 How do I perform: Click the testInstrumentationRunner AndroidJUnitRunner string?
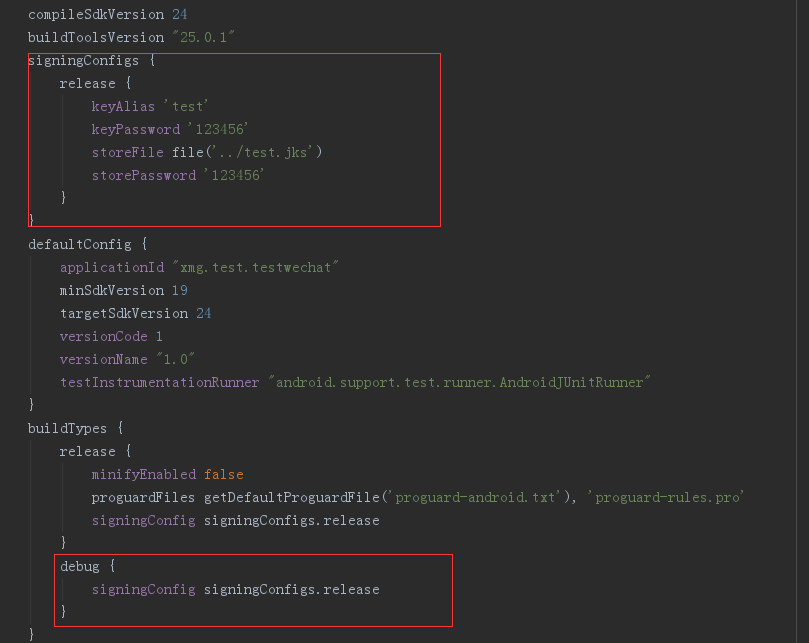click(459, 382)
